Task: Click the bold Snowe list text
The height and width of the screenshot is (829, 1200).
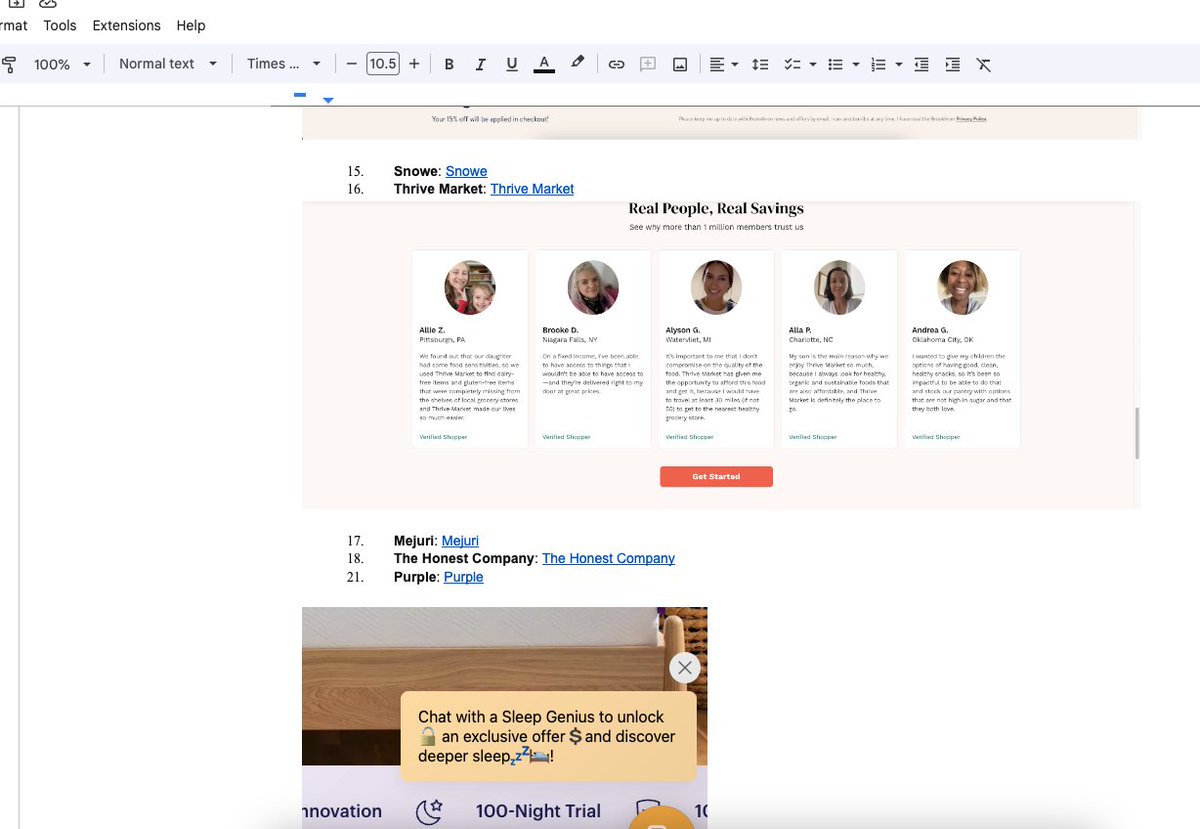Action: coord(416,171)
